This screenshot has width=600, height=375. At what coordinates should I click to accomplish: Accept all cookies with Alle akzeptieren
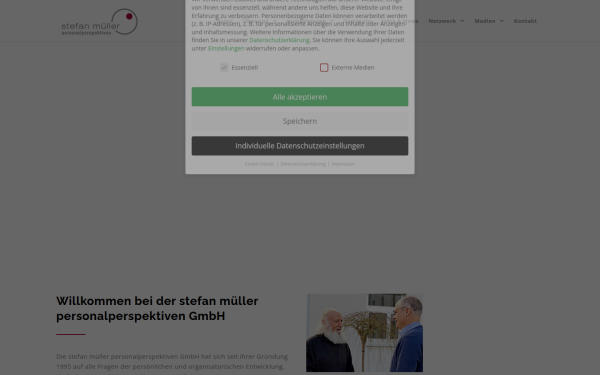(300, 97)
